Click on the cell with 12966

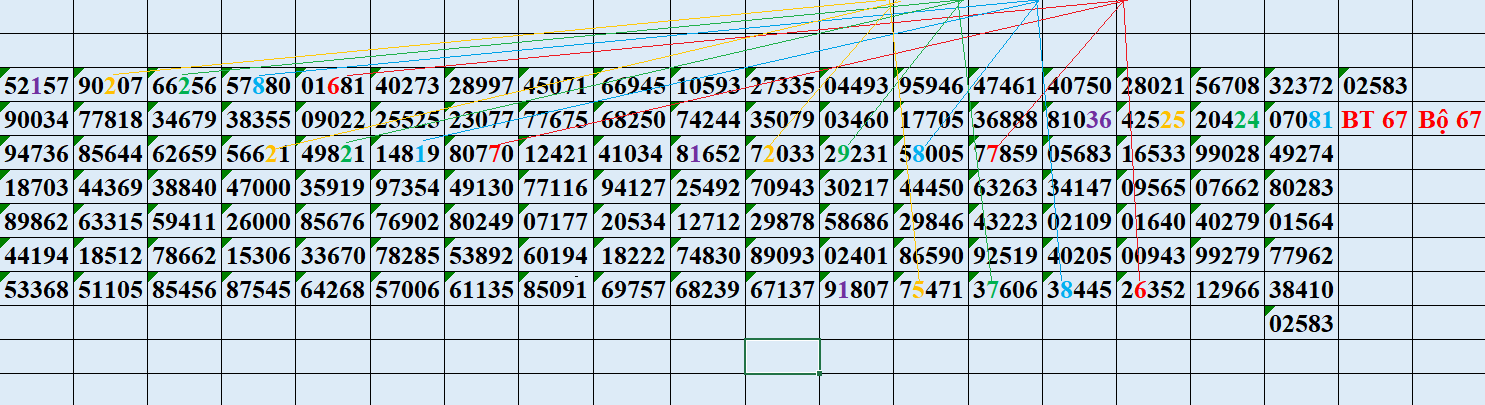(x=1227, y=291)
